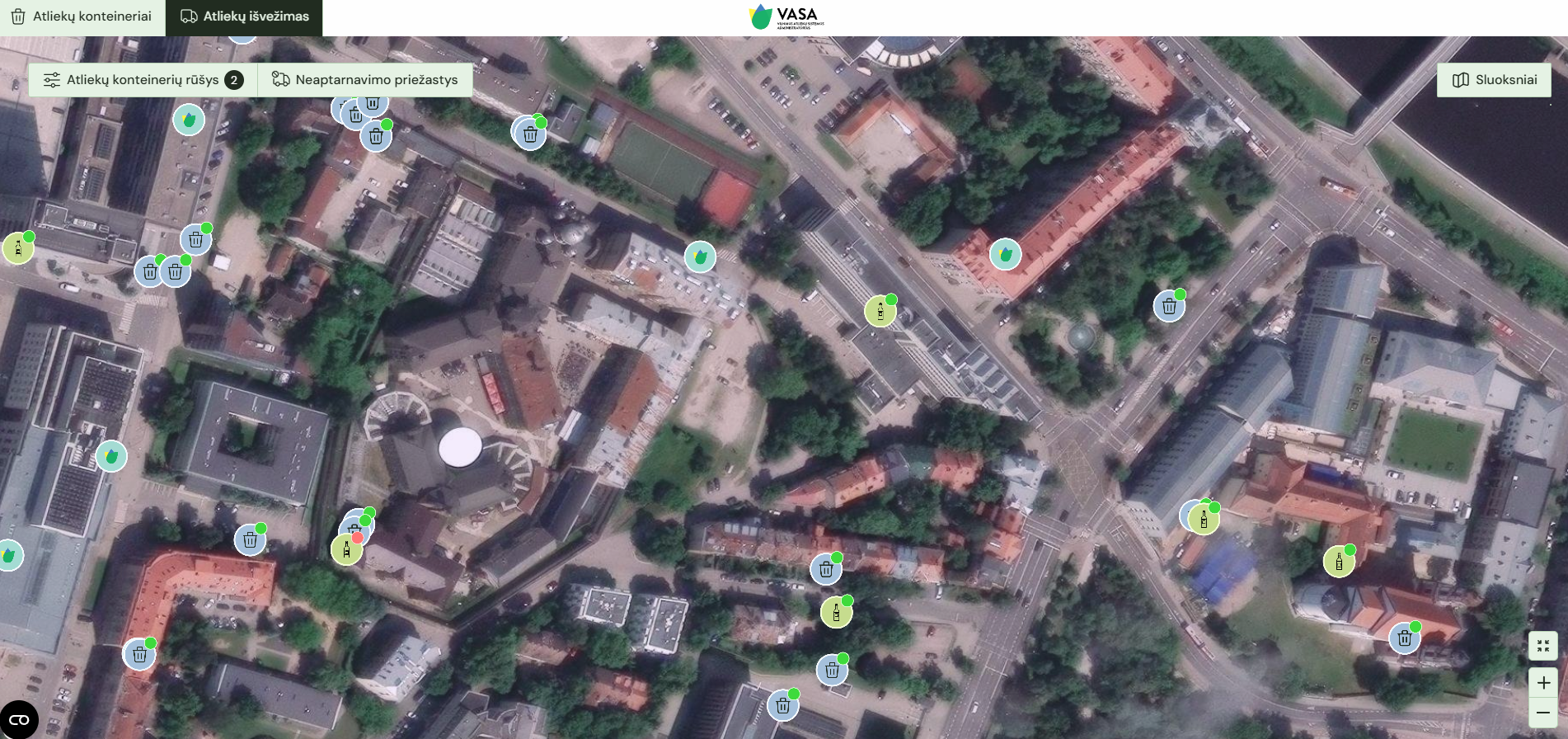This screenshot has width=1568, height=739.
Task: Open the Atliekų konteinerių rūšys filter
Action: click(x=143, y=80)
